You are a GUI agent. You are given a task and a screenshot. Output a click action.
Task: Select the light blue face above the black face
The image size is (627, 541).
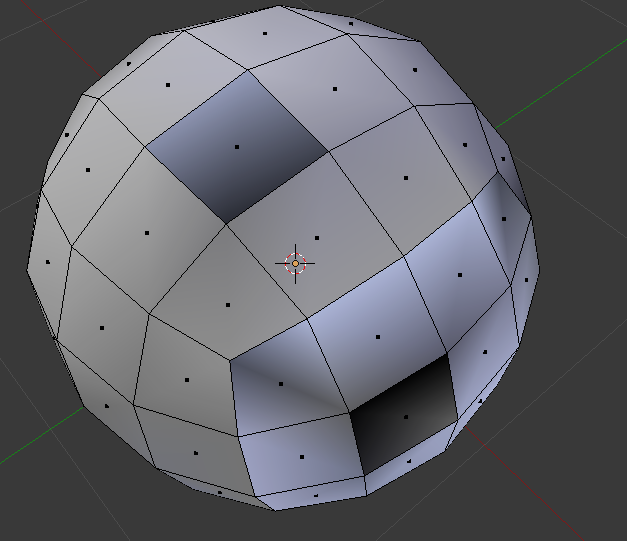click(377, 336)
